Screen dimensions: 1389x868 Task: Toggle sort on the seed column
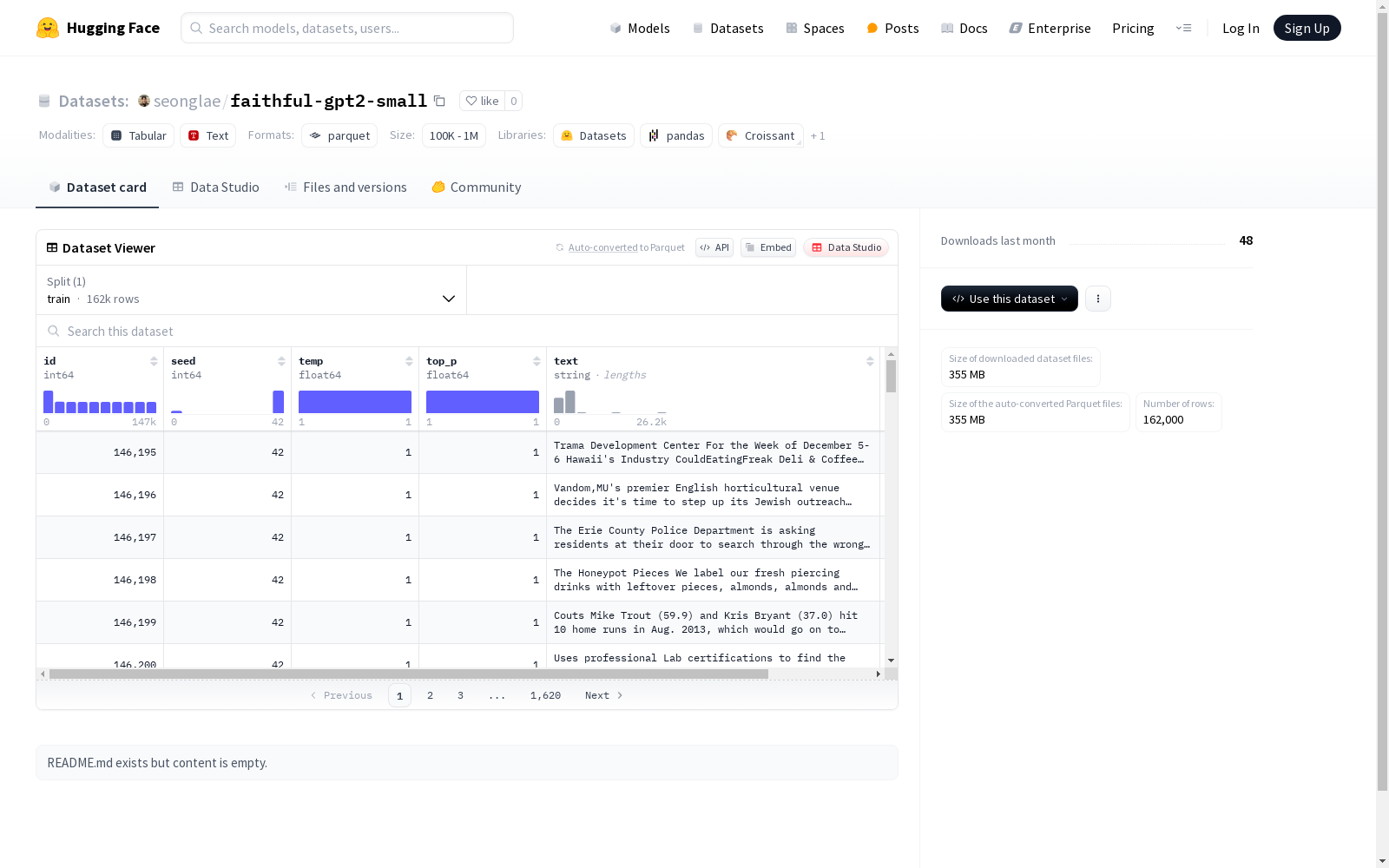(x=281, y=361)
